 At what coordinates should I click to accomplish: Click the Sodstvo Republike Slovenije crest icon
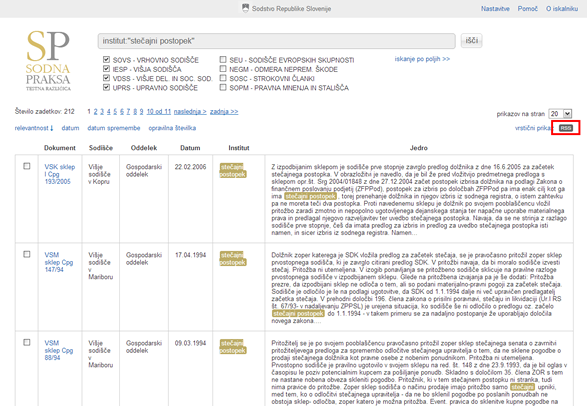click(x=246, y=8)
